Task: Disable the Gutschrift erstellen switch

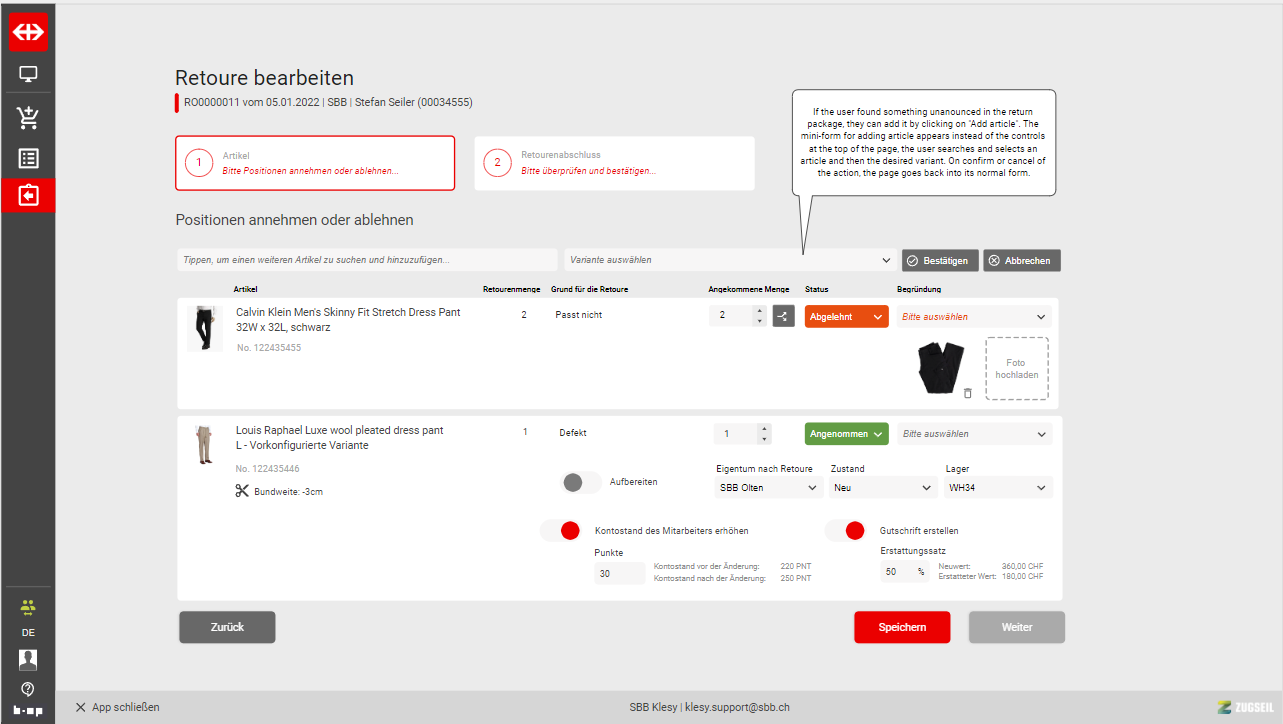Action: point(845,530)
